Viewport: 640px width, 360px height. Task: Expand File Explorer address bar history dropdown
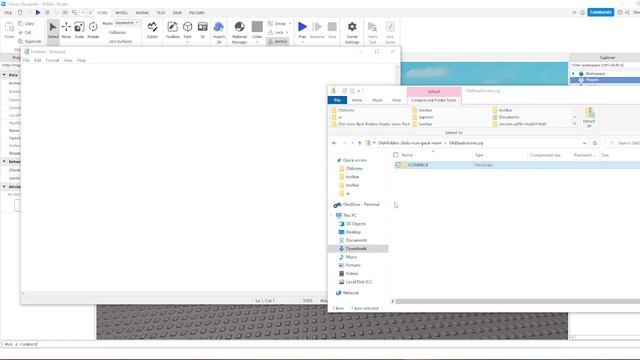584,143
